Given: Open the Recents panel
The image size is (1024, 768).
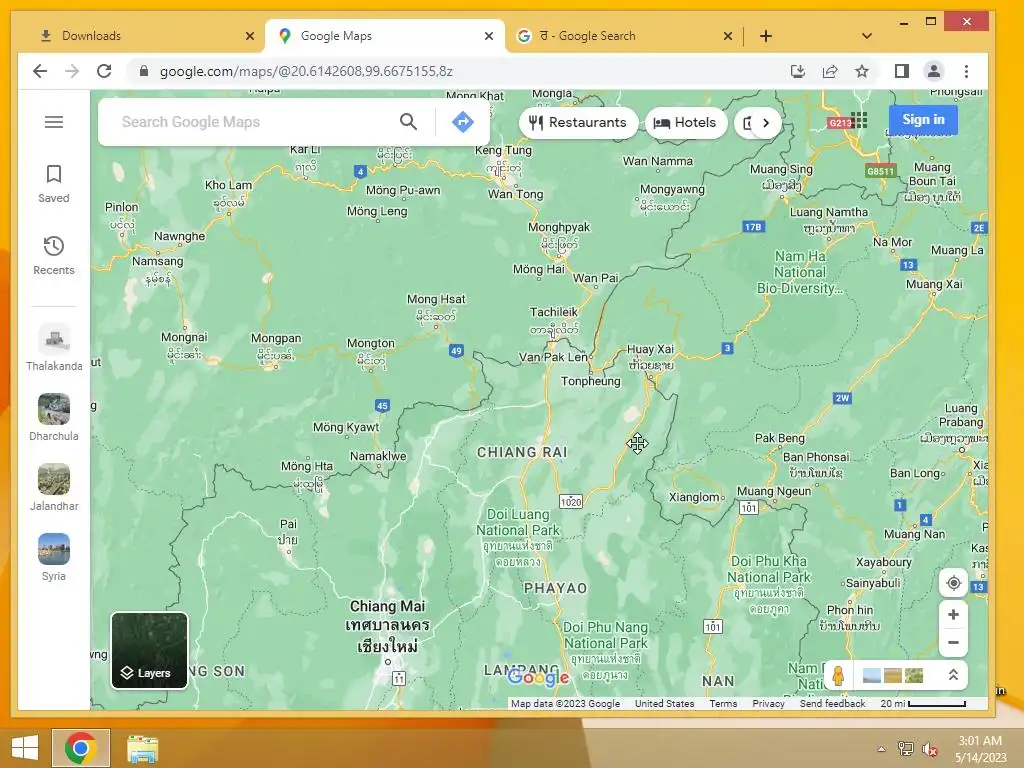Looking at the screenshot, I should 54,255.
